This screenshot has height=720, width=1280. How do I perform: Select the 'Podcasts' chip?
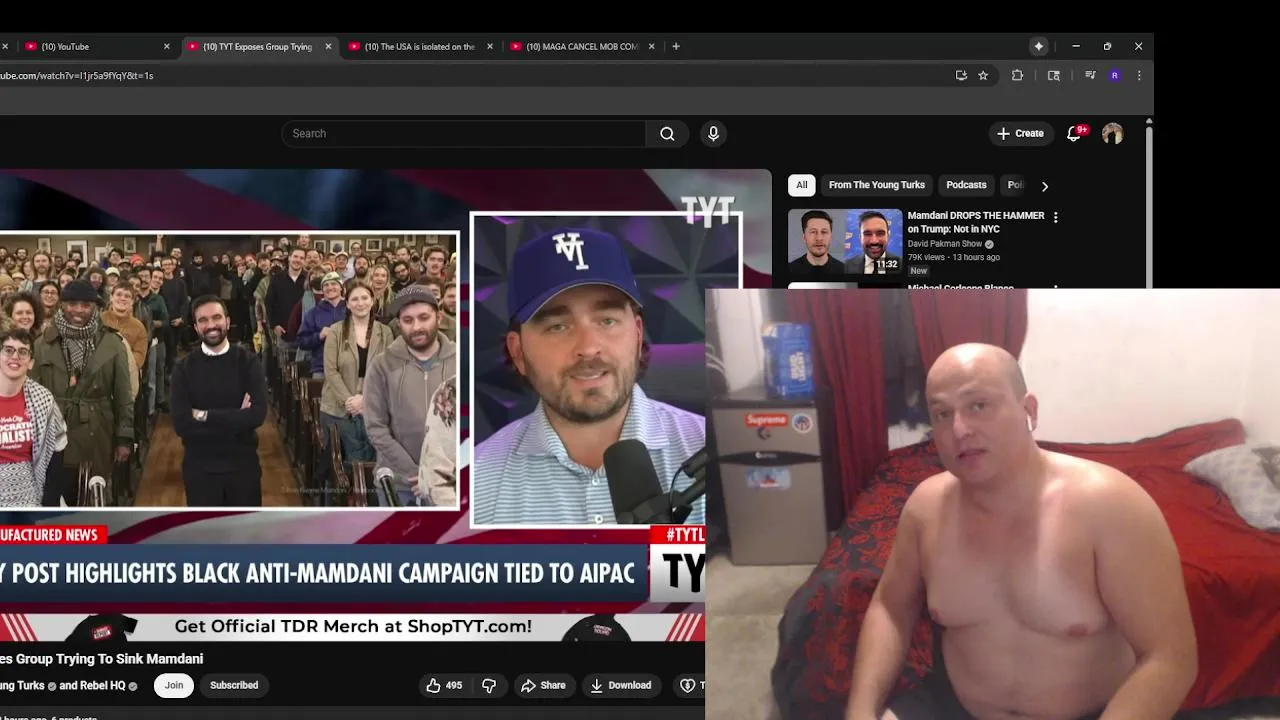pyautogui.click(x=966, y=185)
